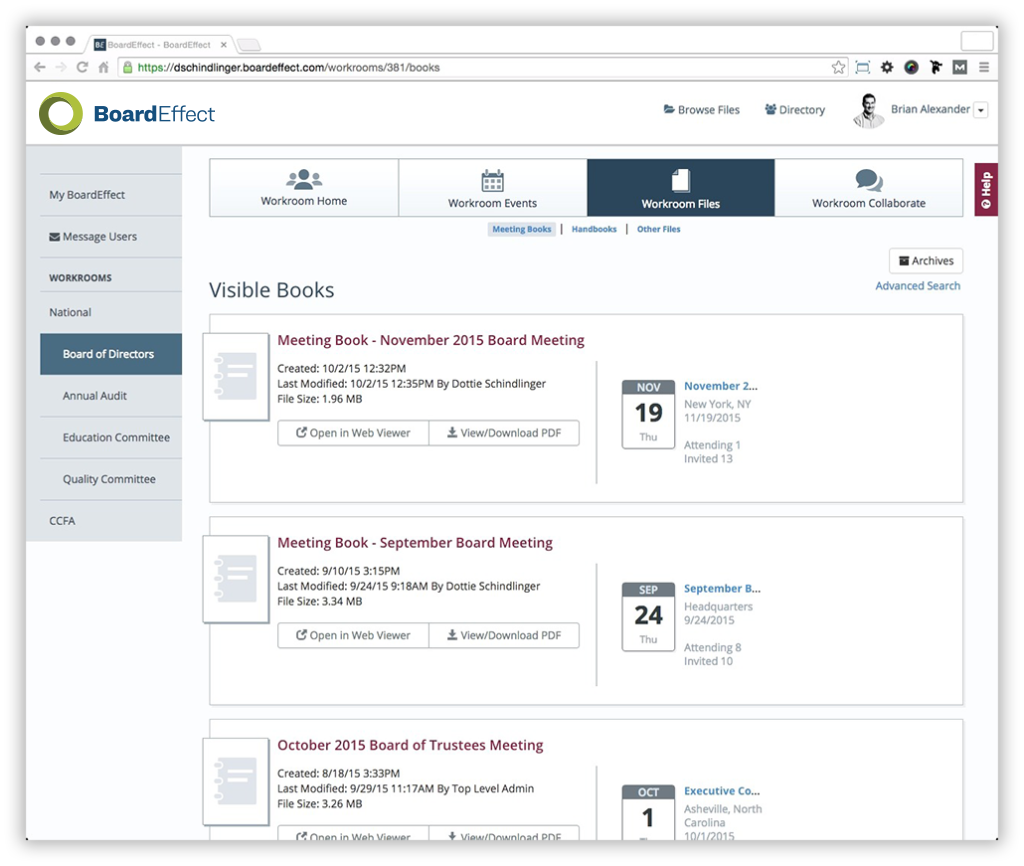Download the September Board Meeting PDF
The width and height of the screenshot is (1024, 866).
(504, 635)
